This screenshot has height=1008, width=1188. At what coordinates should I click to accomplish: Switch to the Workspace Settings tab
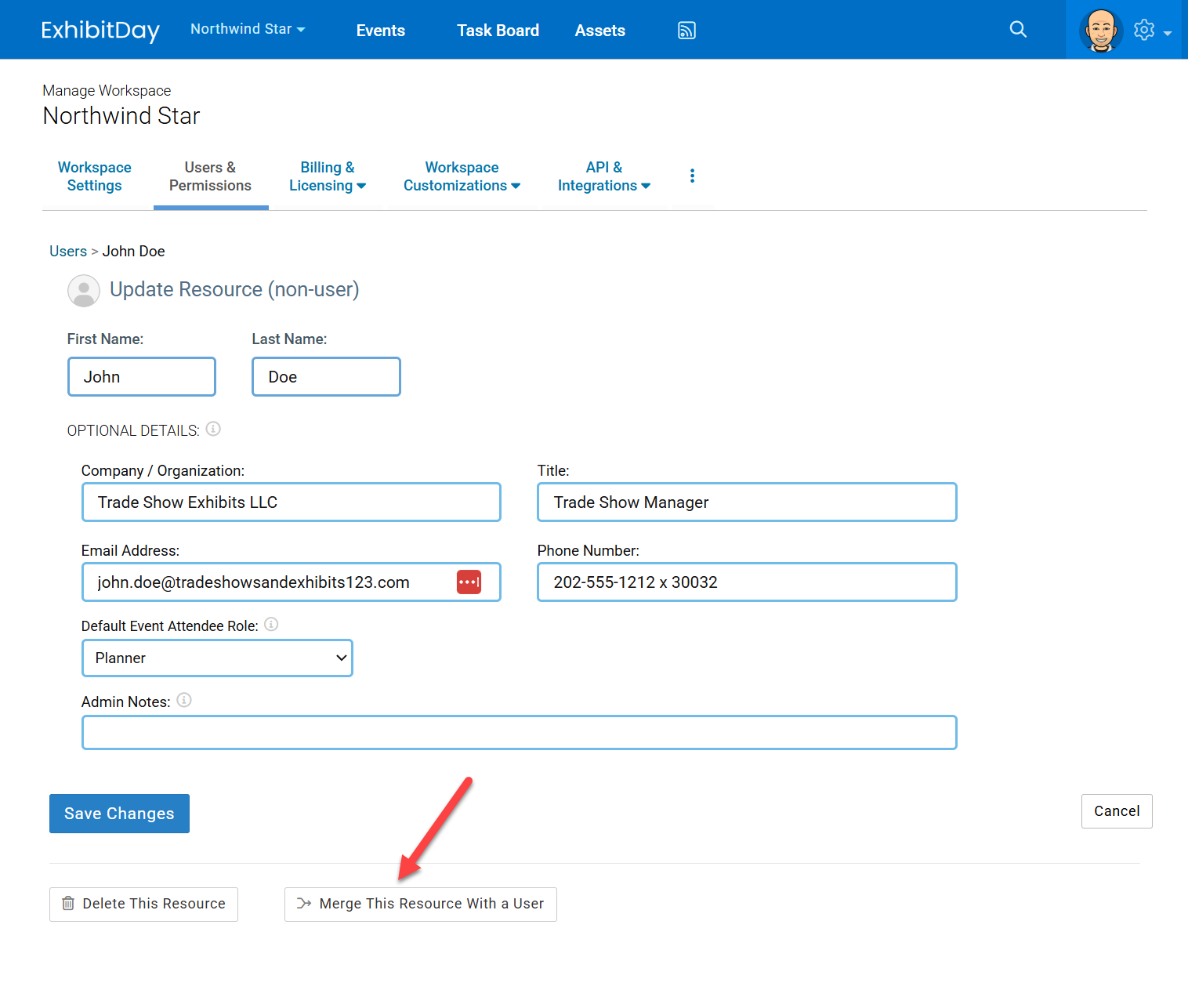(x=94, y=176)
